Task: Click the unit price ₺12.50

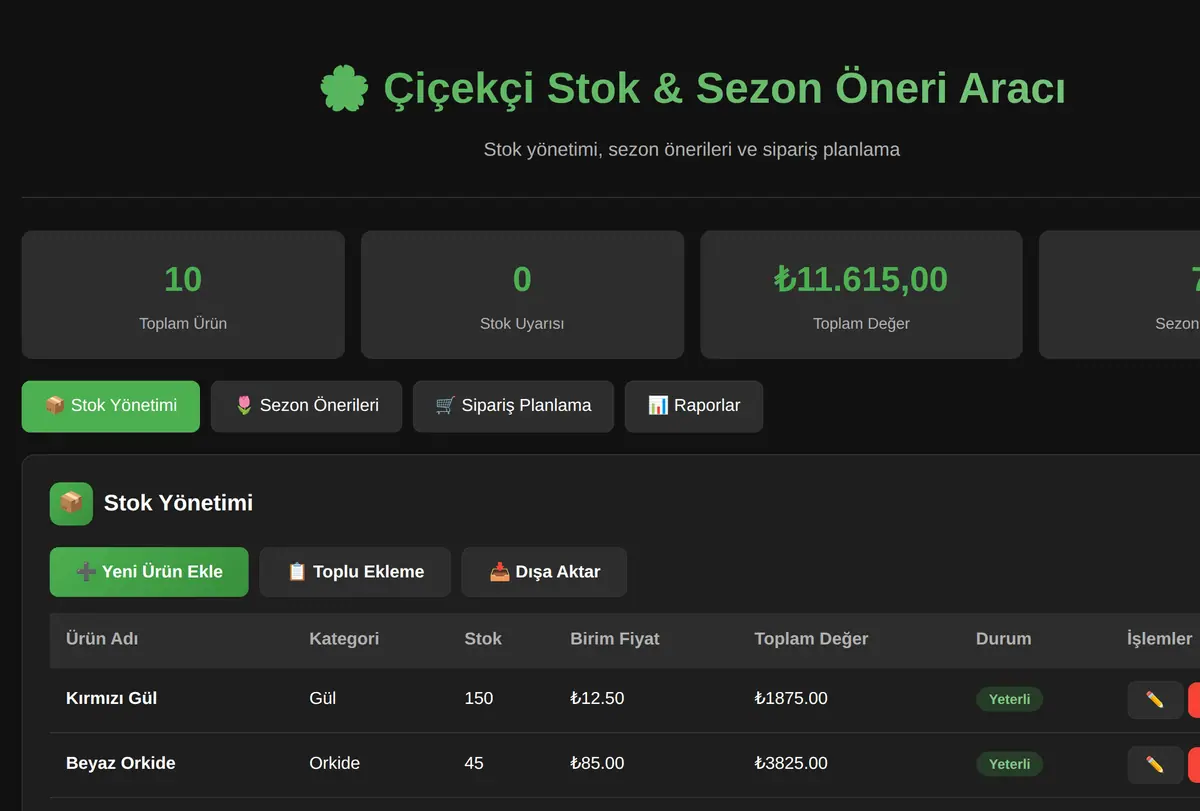Action: pos(597,698)
